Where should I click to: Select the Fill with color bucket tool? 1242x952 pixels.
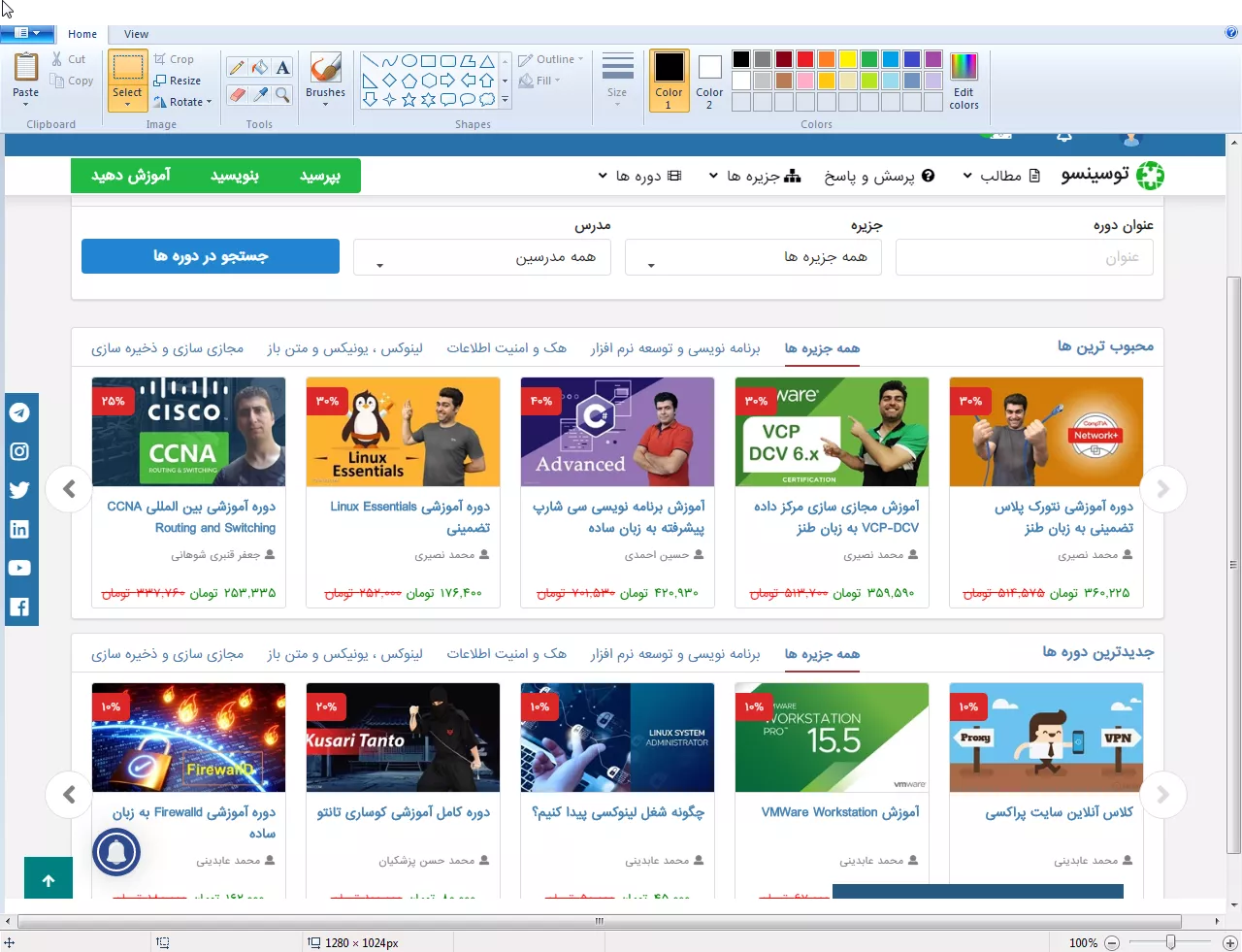[260, 67]
